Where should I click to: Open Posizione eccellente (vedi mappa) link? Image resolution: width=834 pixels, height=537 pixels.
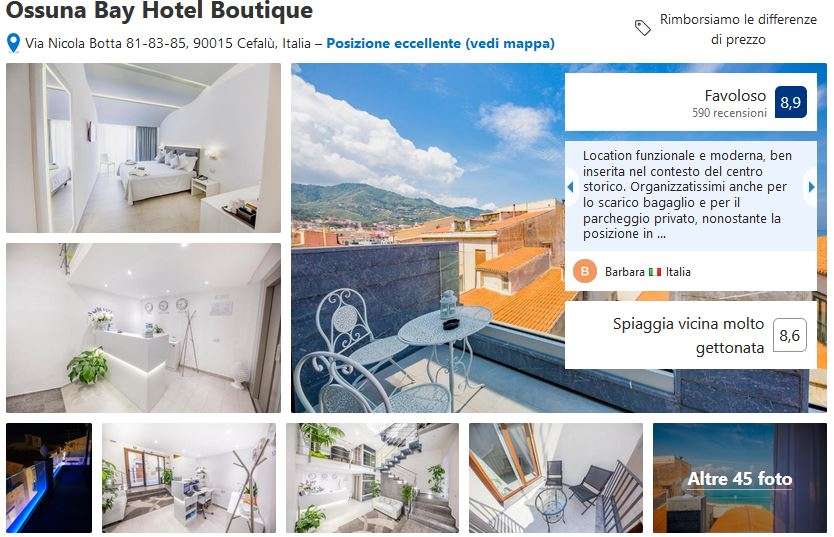(440, 44)
